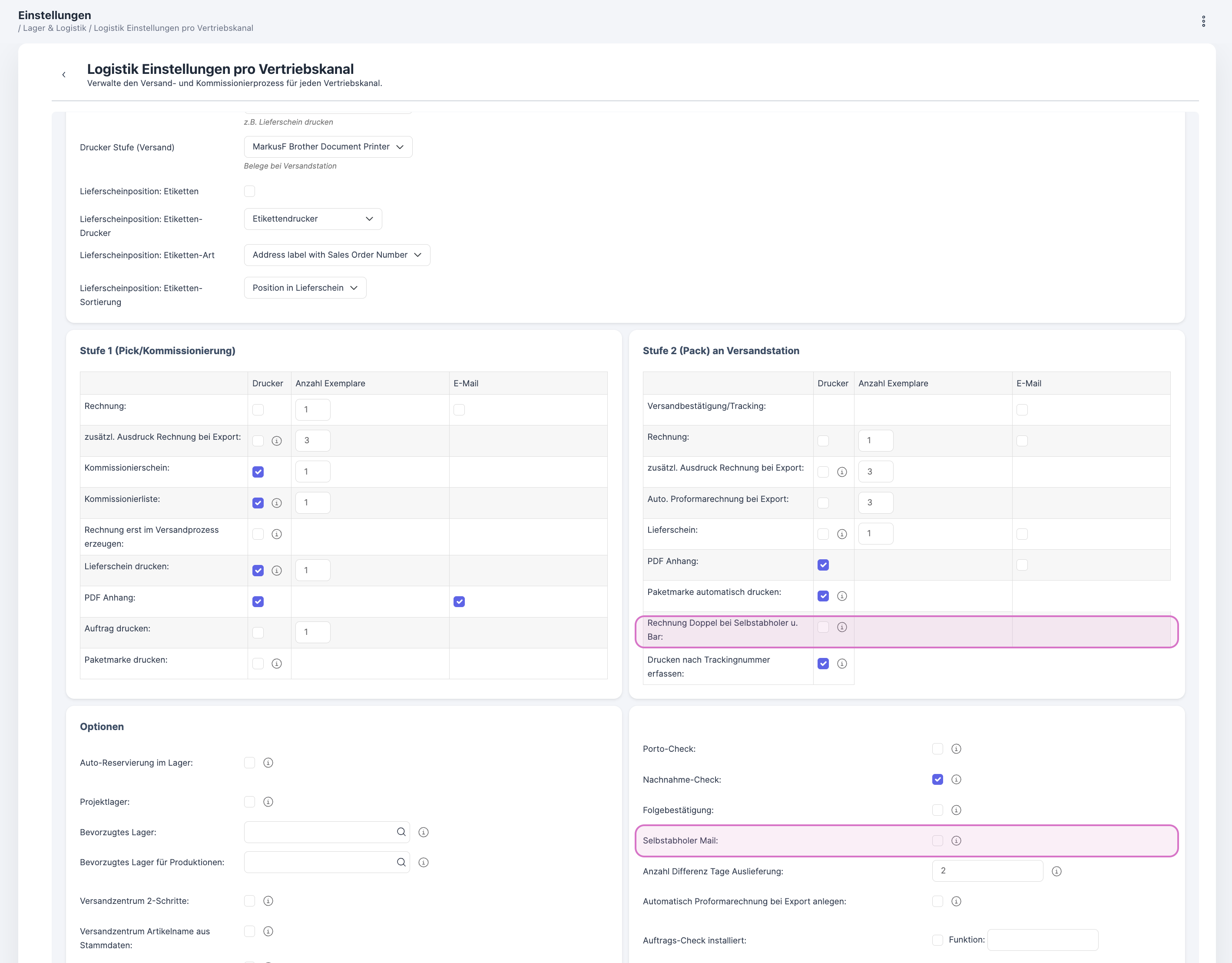Open the three-dot options menu
The image size is (1232, 963).
click(1203, 21)
